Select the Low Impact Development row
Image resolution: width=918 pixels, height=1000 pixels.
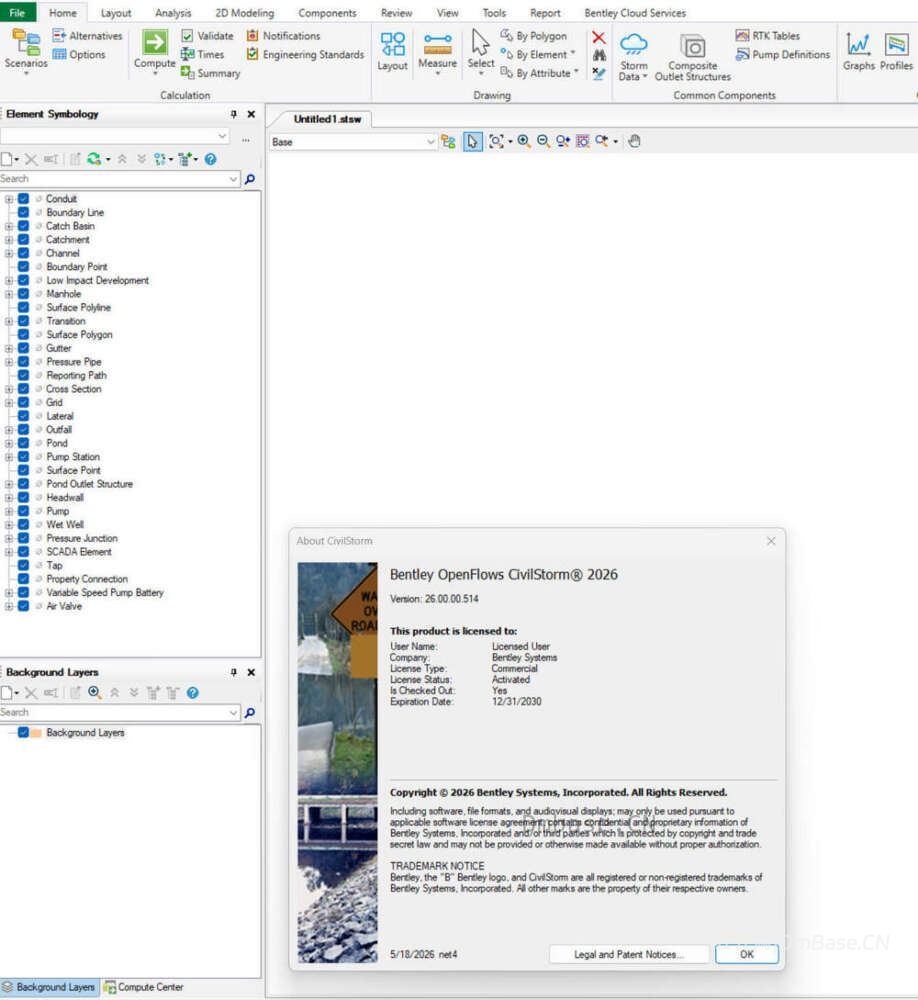[x=97, y=280]
